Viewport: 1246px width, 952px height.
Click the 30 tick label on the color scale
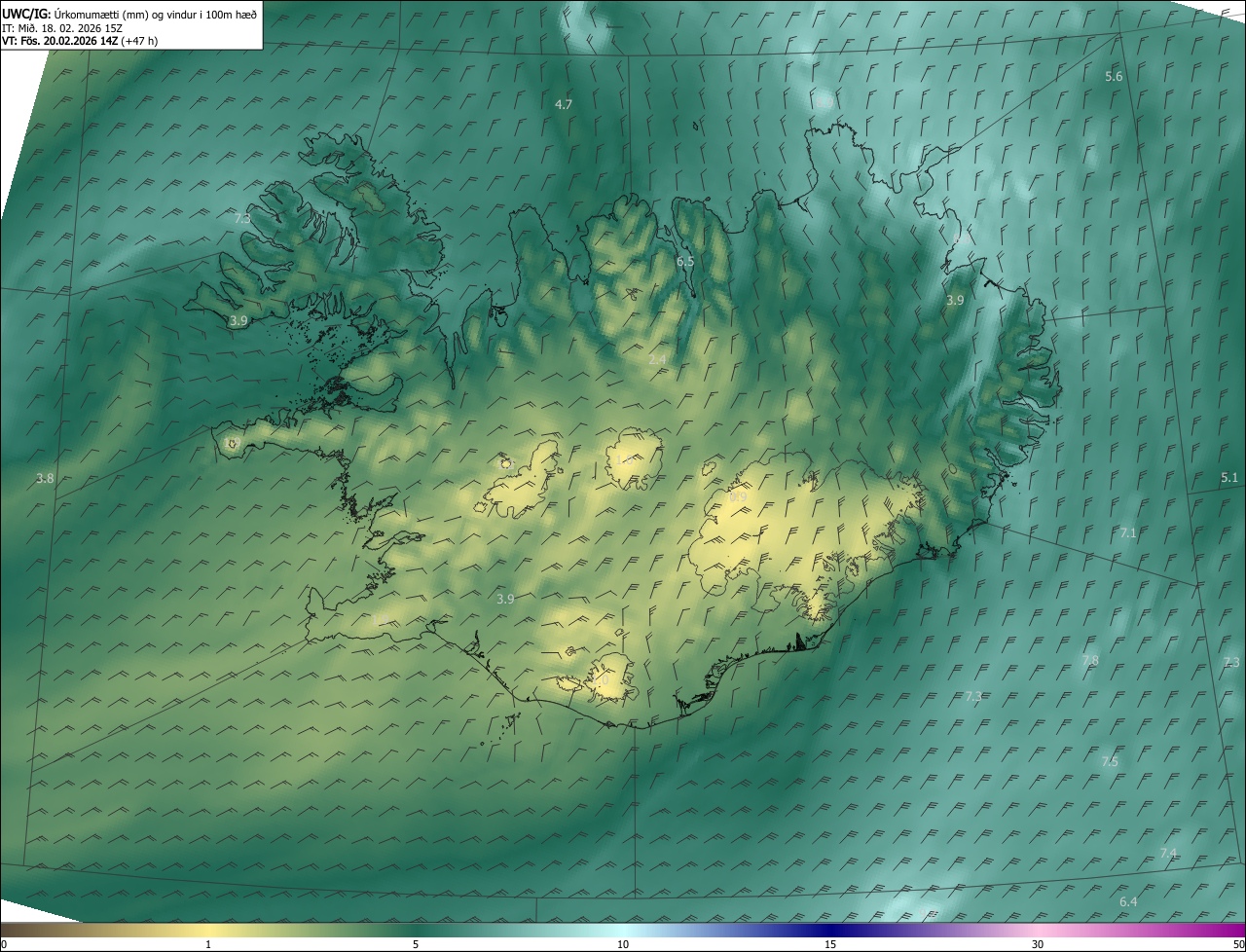coord(1038,944)
